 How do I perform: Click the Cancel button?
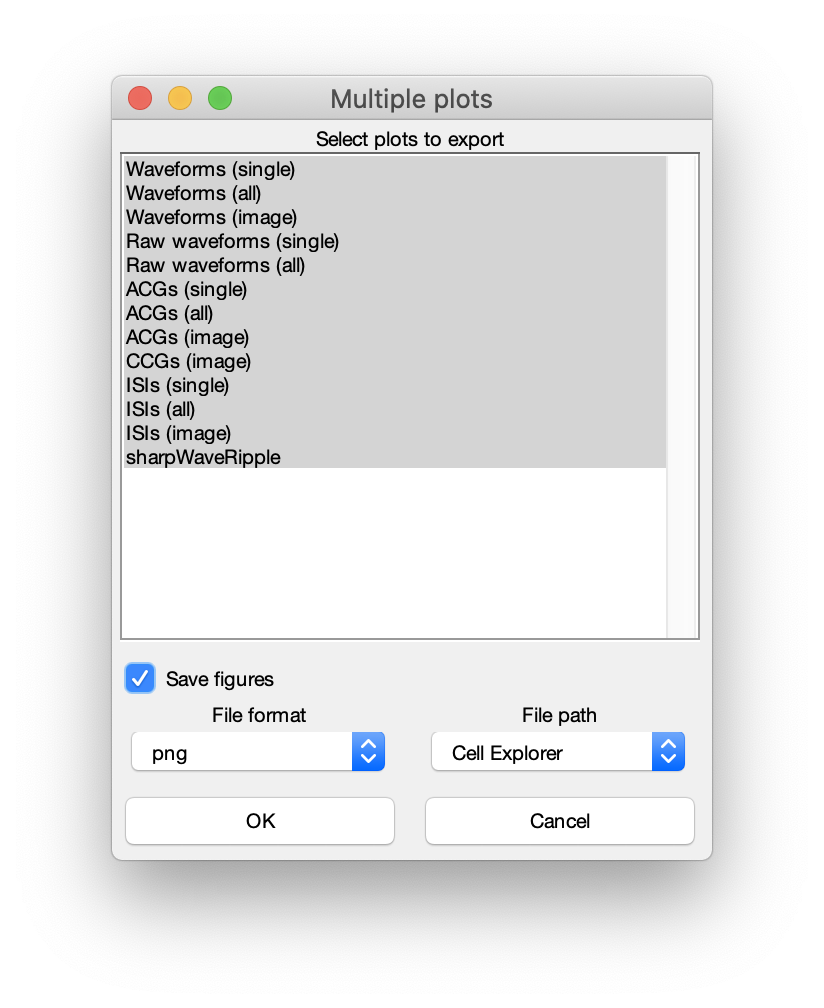(x=560, y=821)
